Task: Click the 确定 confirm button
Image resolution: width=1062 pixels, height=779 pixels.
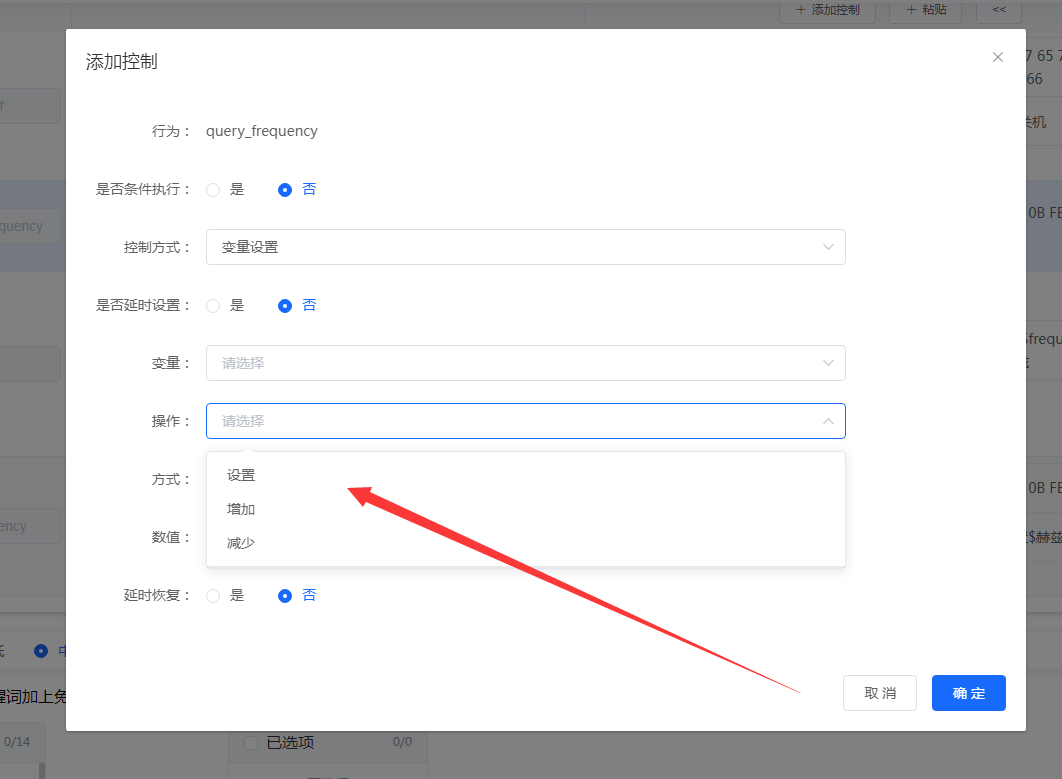Action: tap(967, 692)
